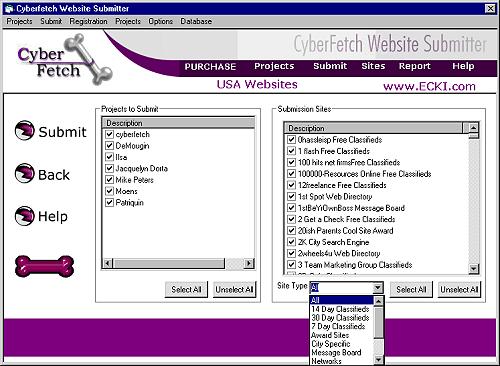Toggle 1st Spot Web Directory checkbox
500x366 pixels.
(x=291, y=196)
